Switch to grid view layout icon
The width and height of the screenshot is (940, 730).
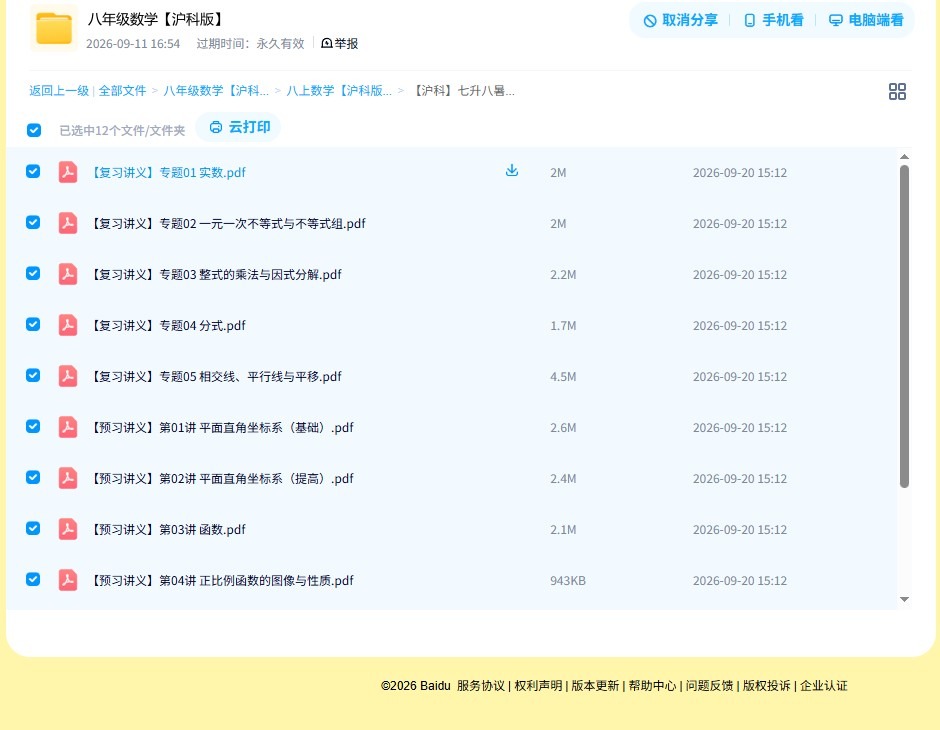pyautogui.click(x=897, y=92)
